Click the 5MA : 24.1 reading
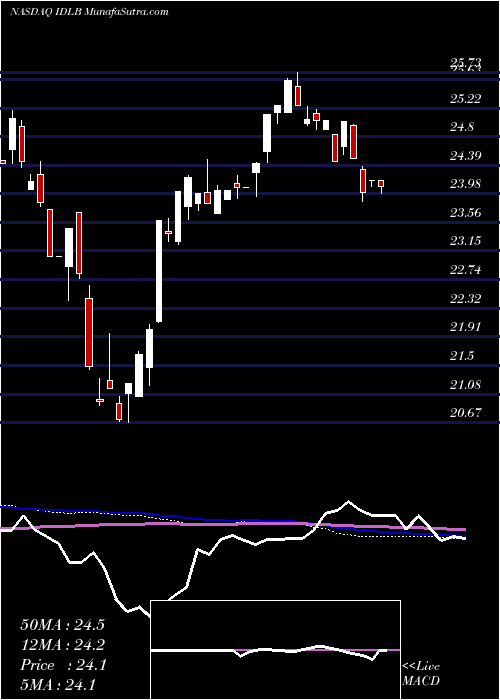 tap(58, 685)
